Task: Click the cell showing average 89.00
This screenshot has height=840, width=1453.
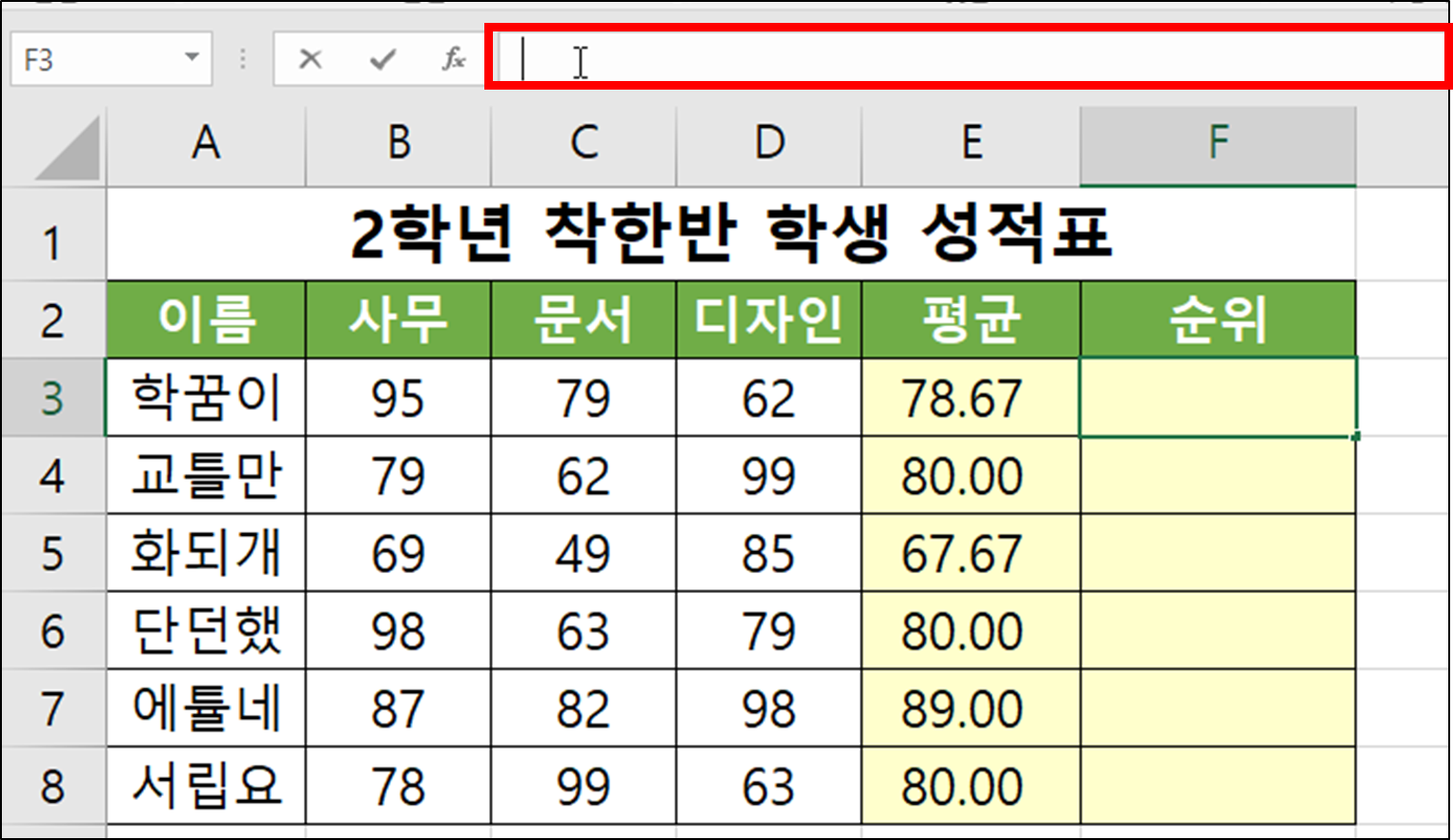Action: click(x=970, y=707)
